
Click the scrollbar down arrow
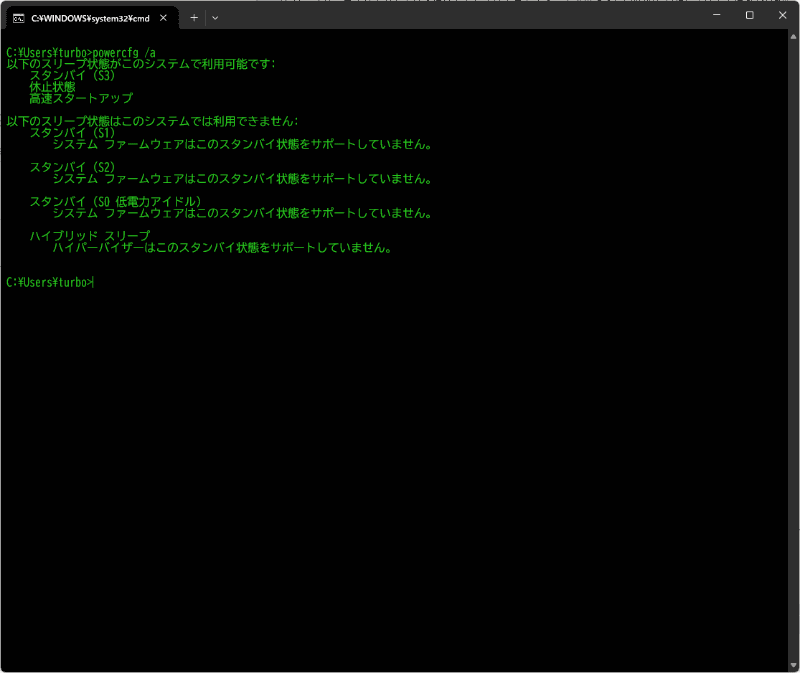[x=793, y=665]
